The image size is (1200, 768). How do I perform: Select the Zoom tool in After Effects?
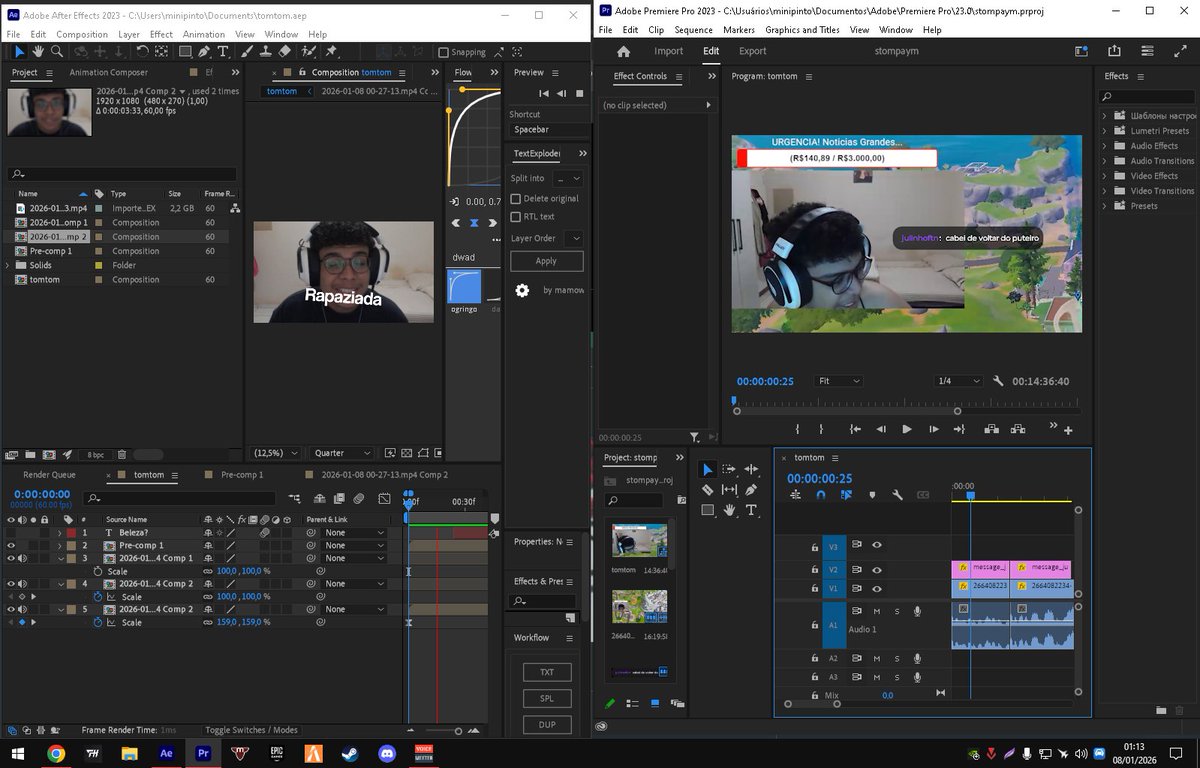click(x=58, y=52)
